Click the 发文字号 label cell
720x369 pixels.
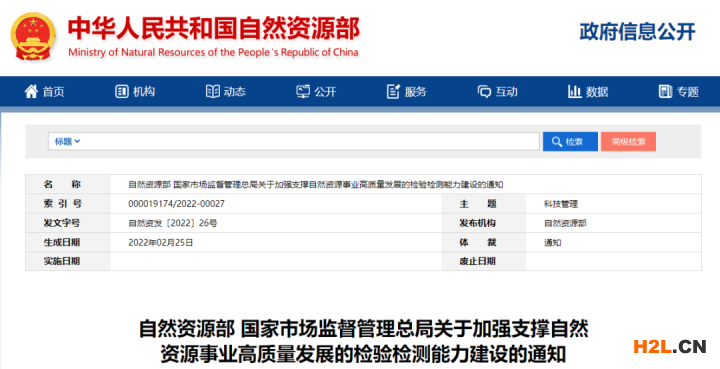68,223
